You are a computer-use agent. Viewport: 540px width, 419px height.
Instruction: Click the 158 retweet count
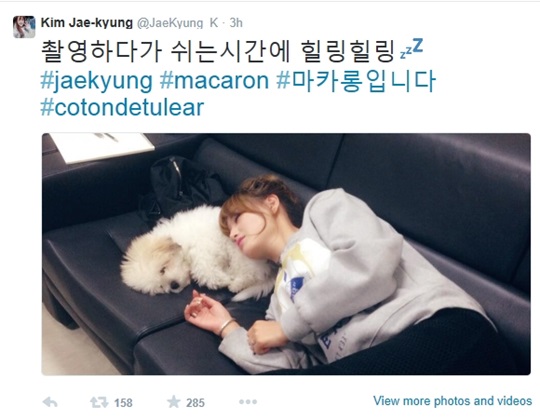click(x=123, y=402)
